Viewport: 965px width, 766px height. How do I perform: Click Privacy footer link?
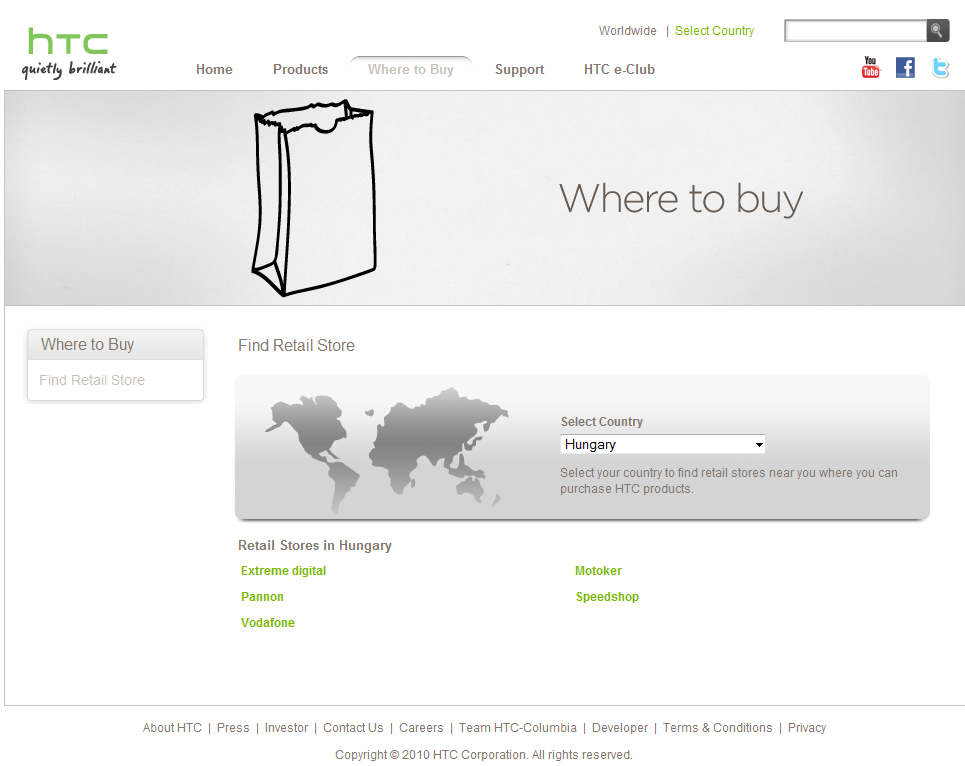click(807, 728)
